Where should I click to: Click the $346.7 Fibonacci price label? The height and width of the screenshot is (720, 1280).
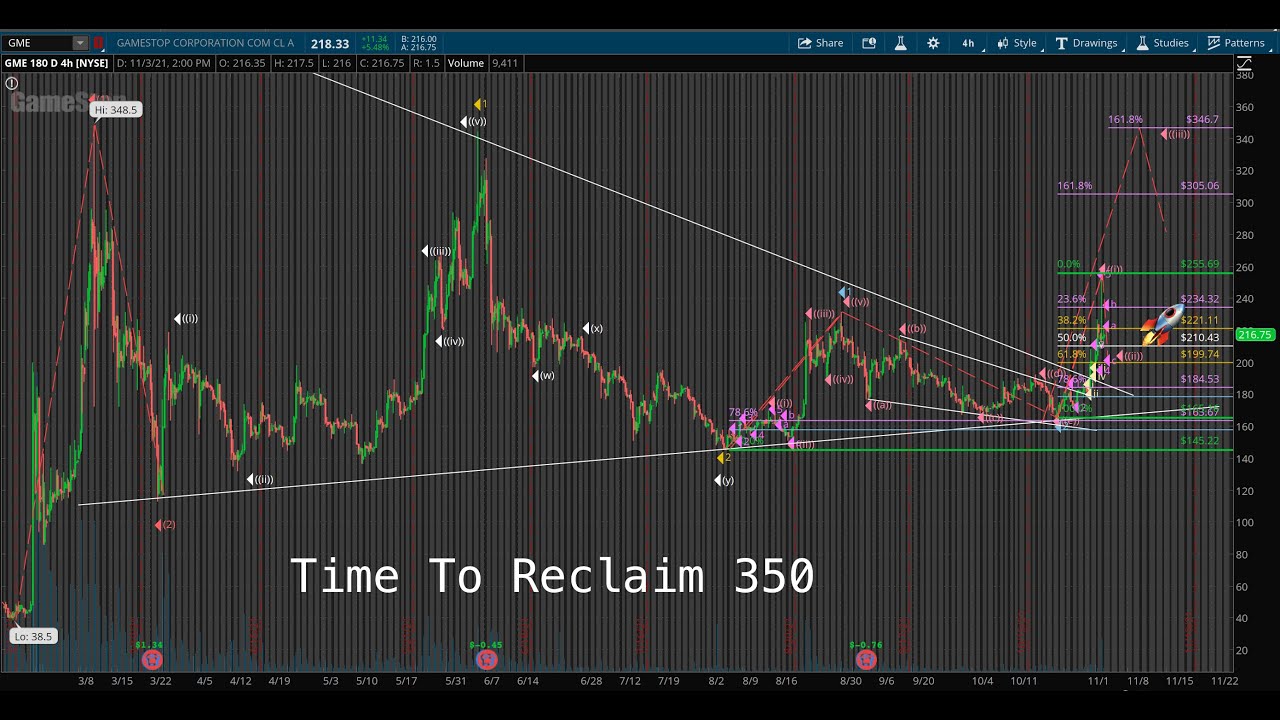click(x=1202, y=120)
